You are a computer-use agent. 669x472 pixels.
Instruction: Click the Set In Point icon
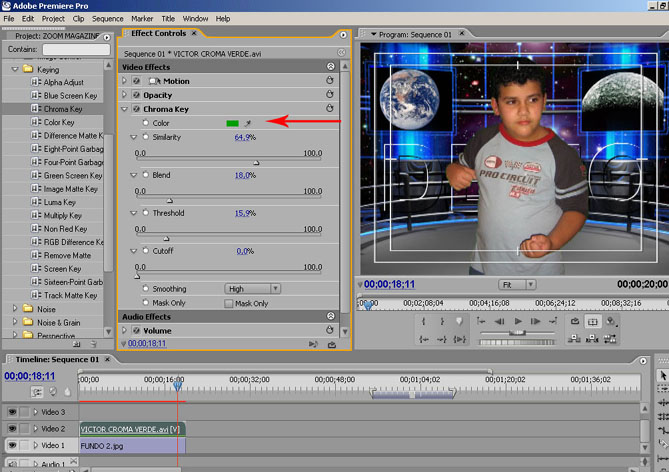(x=424, y=321)
